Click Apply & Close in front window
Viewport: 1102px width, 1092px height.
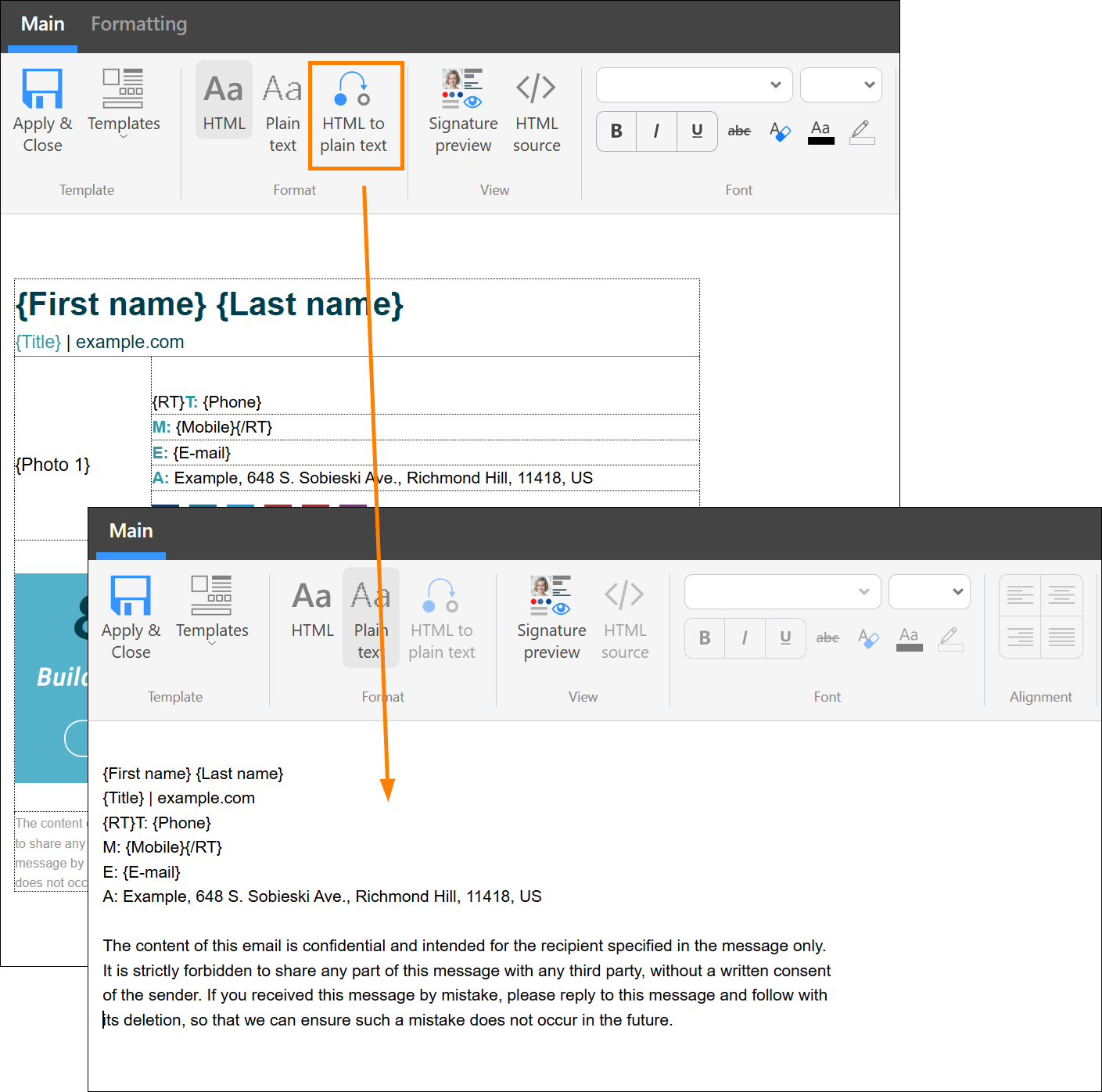[x=131, y=617]
